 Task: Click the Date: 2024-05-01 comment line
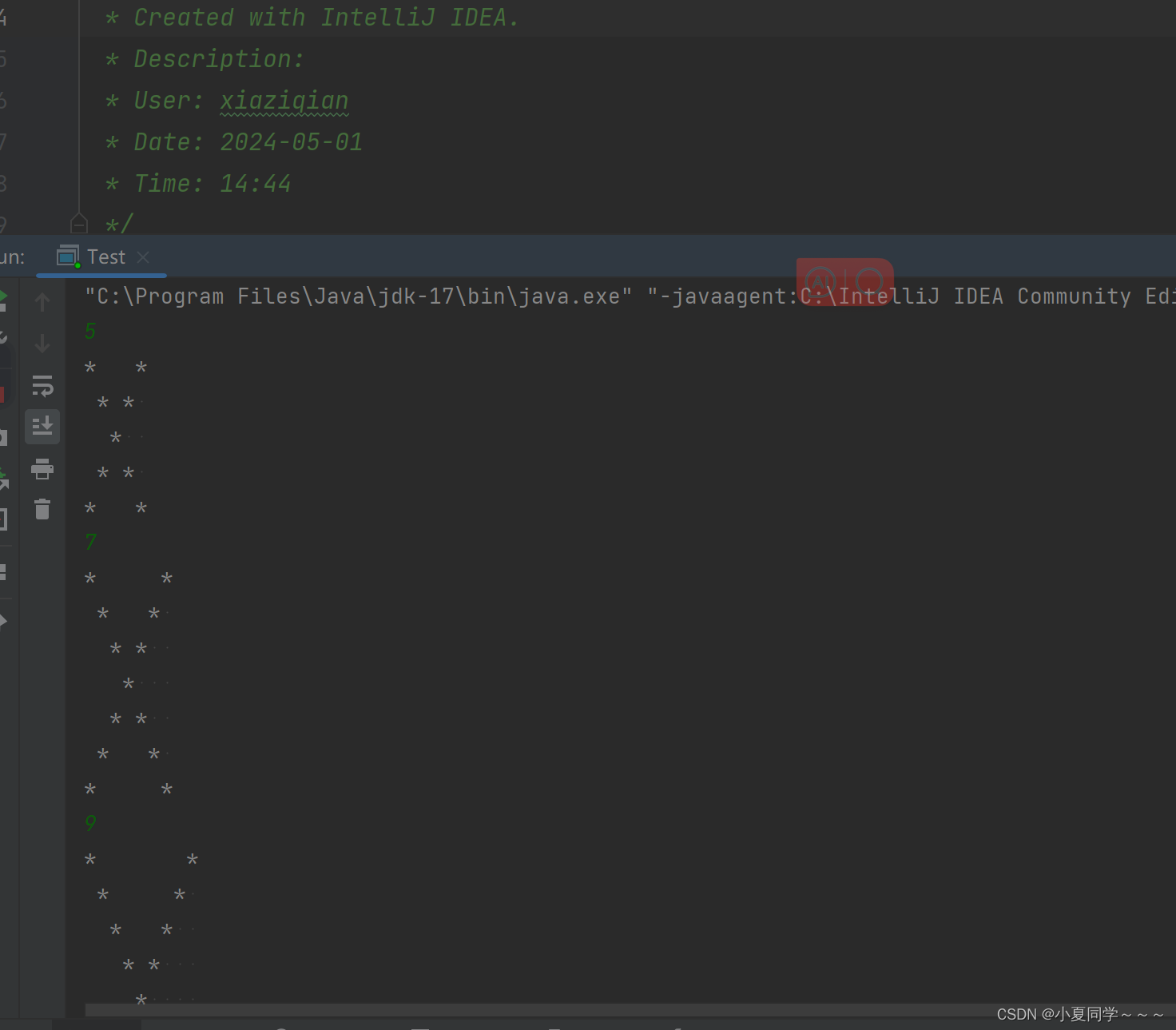click(x=234, y=142)
